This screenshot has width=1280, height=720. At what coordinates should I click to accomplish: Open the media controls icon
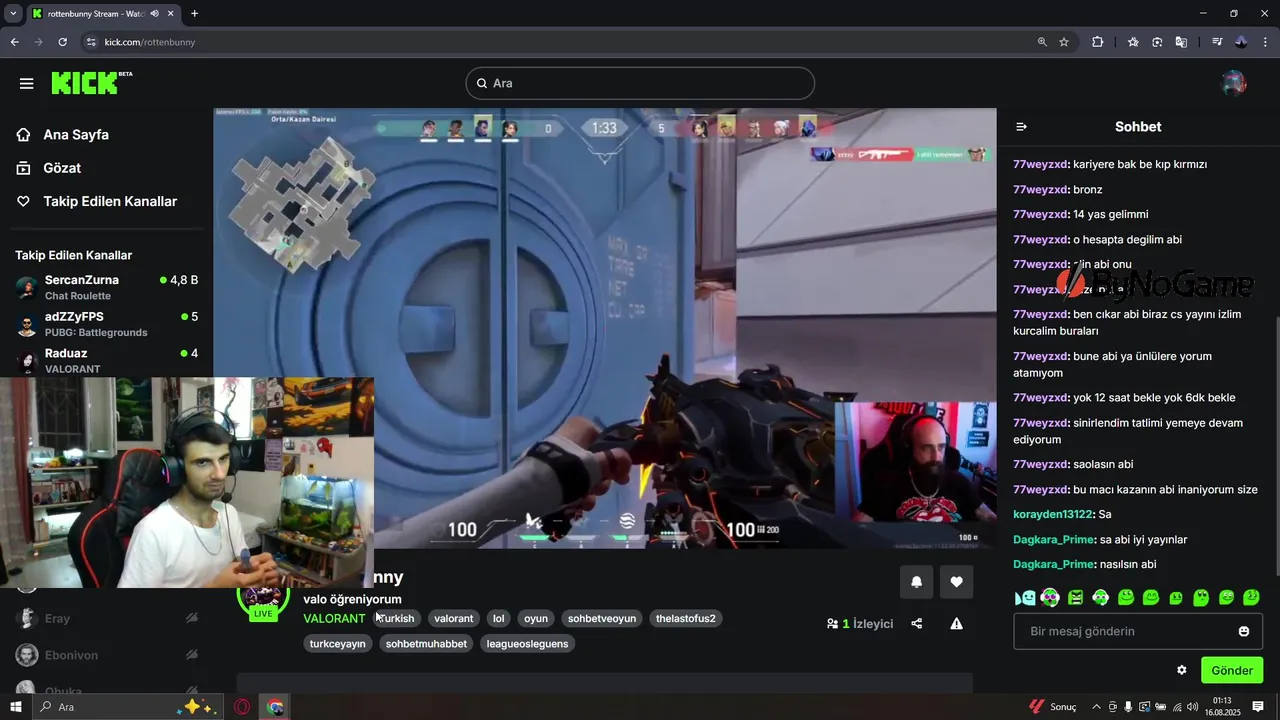[x=1217, y=42]
